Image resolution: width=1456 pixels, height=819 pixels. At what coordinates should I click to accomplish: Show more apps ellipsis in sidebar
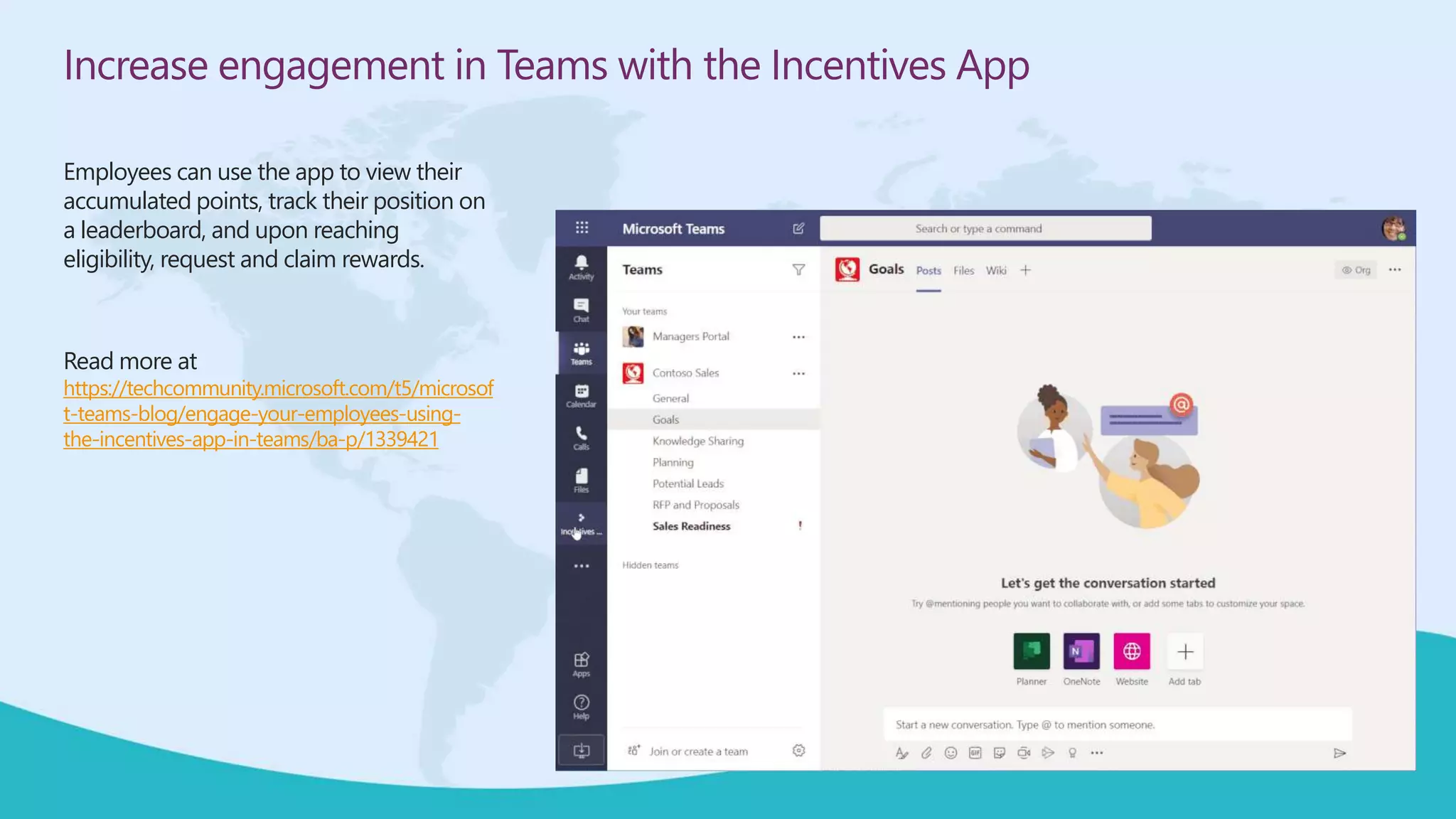point(581,566)
